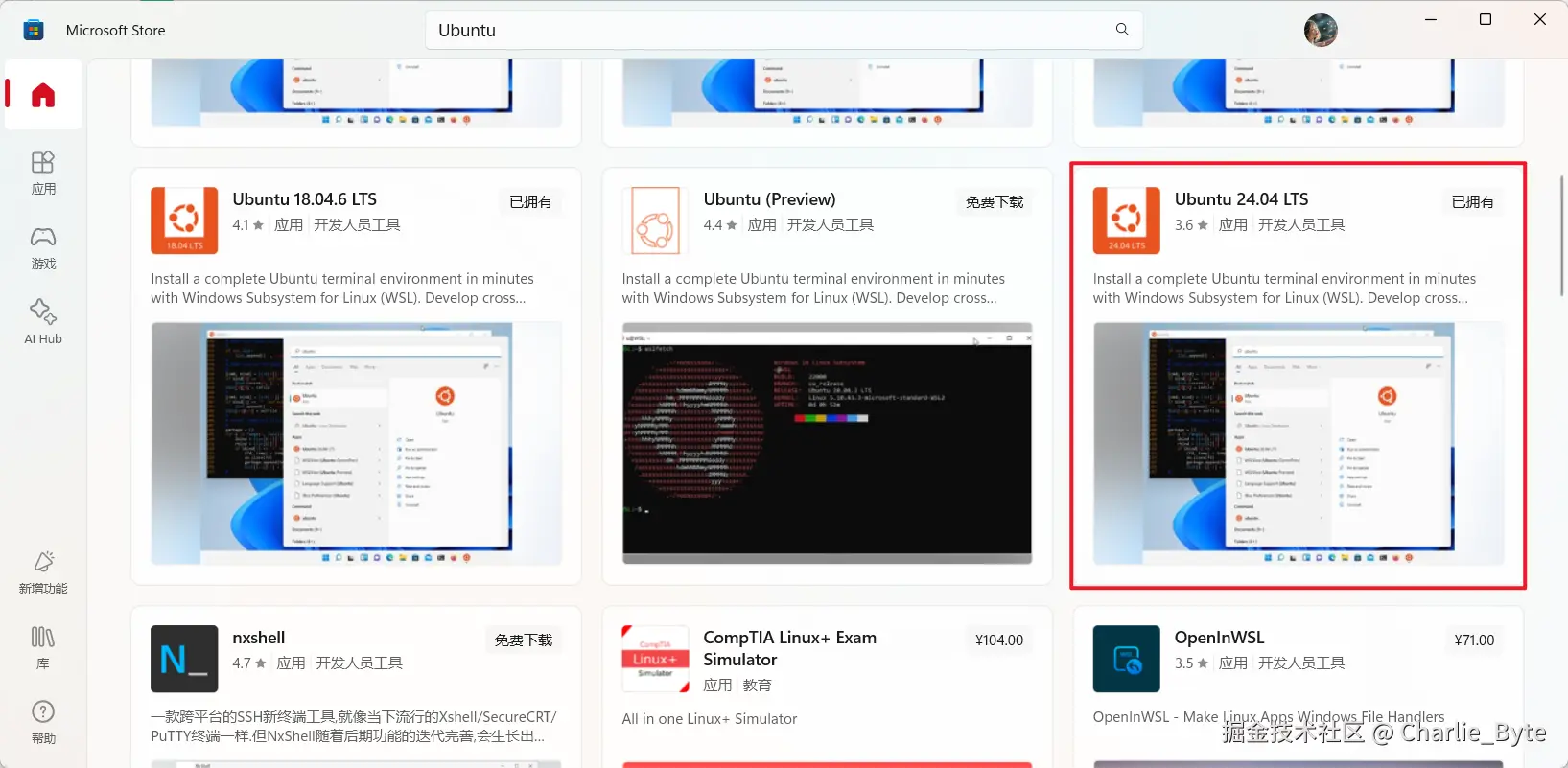1568x768 pixels.
Task: Click the Microsoft Store logo icon
Action: [x=34, y=30]
